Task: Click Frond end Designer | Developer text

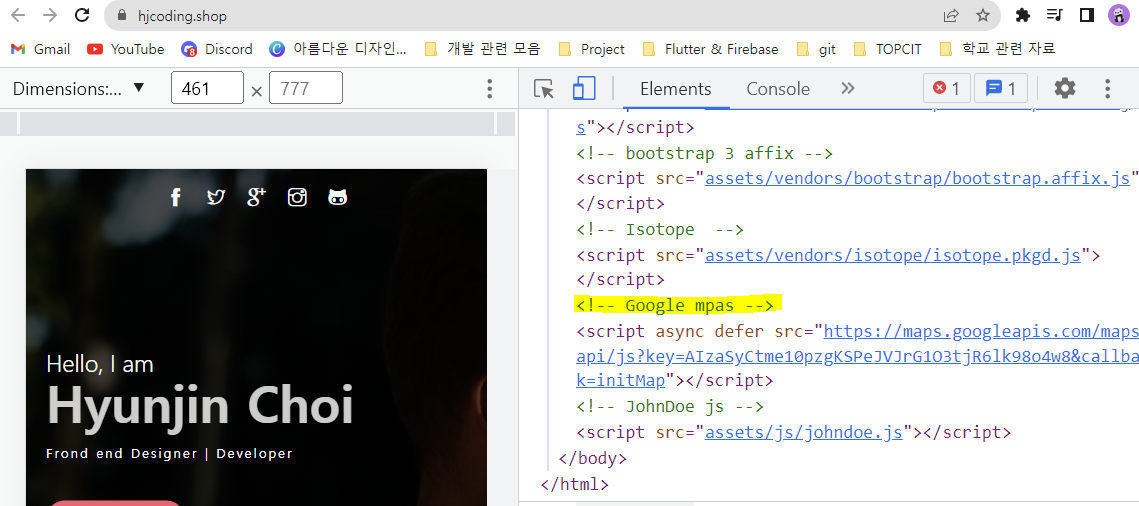Action: pyautogui.click(x=169, y=454)
